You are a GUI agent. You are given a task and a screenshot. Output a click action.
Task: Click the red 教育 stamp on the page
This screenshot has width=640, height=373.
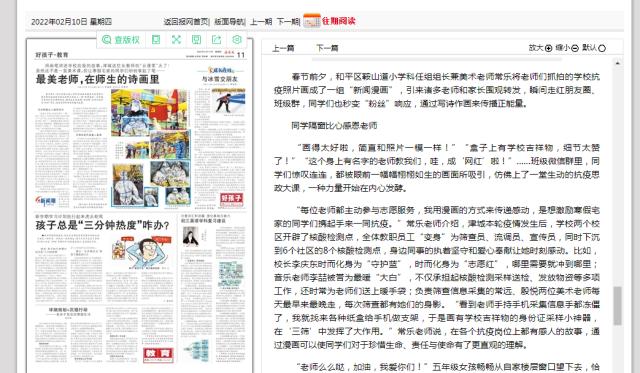(158, 354)
